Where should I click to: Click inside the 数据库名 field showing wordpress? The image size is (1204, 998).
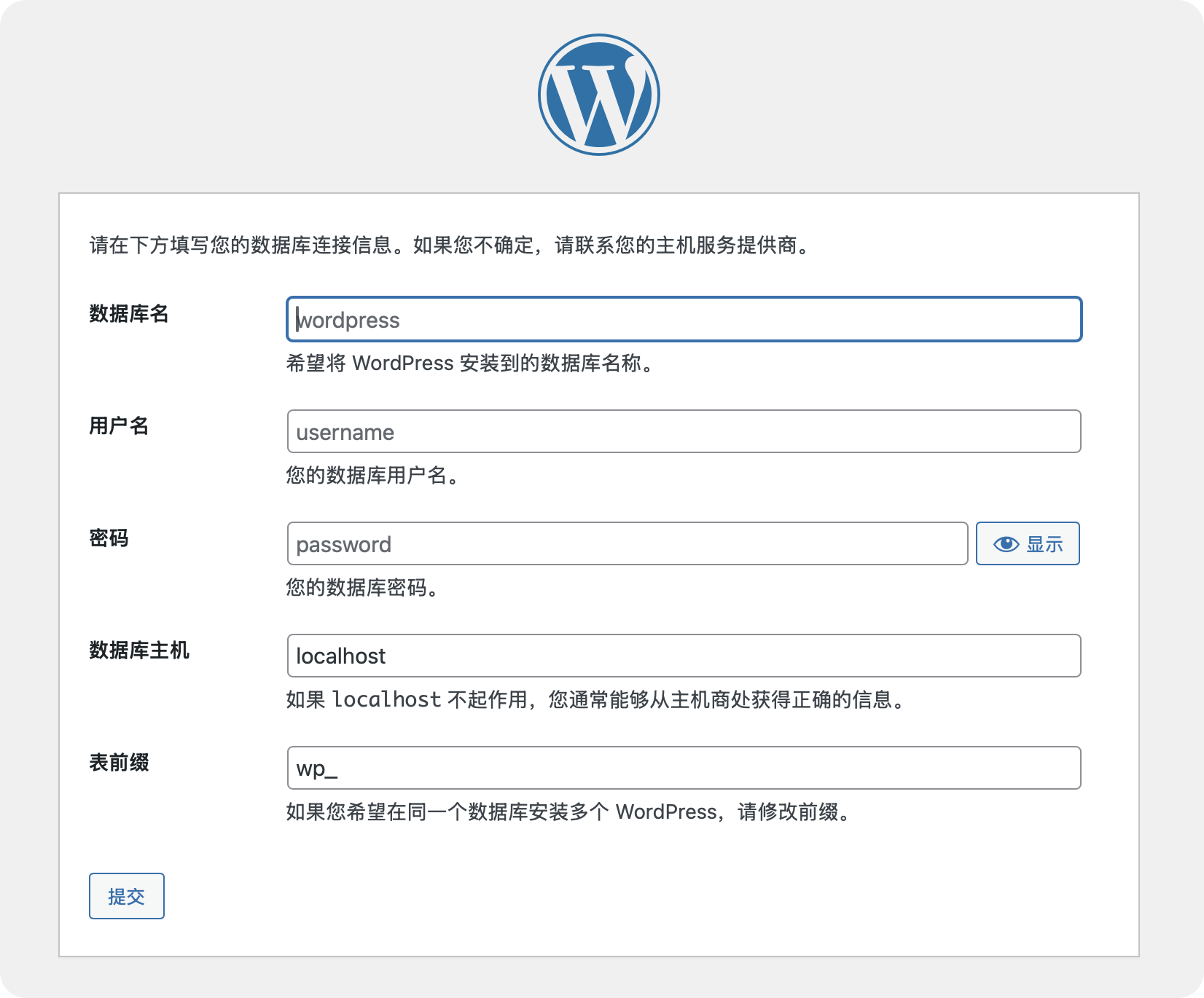click(x=684, y=319)
